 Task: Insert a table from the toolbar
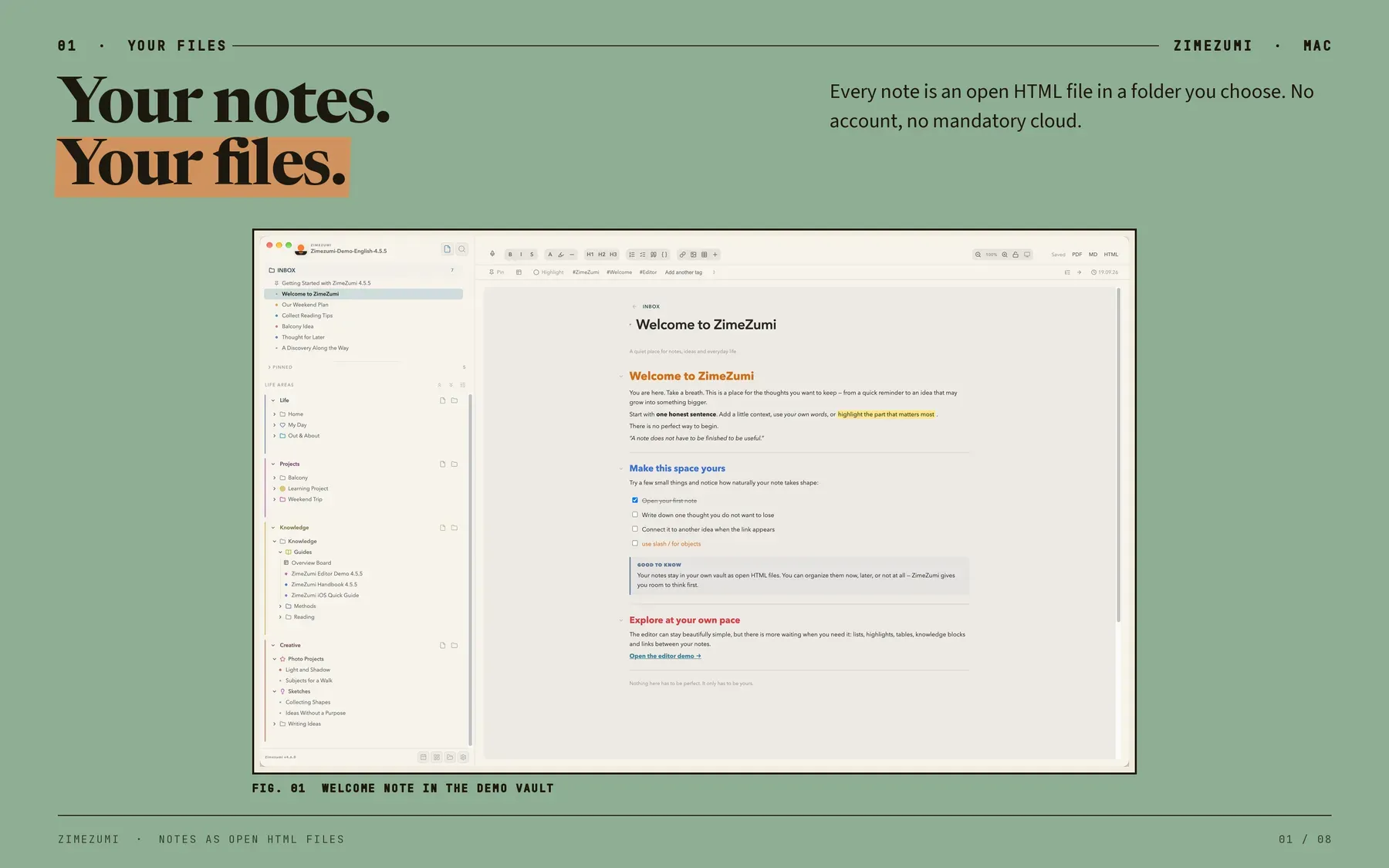click(x=704, y=255)
